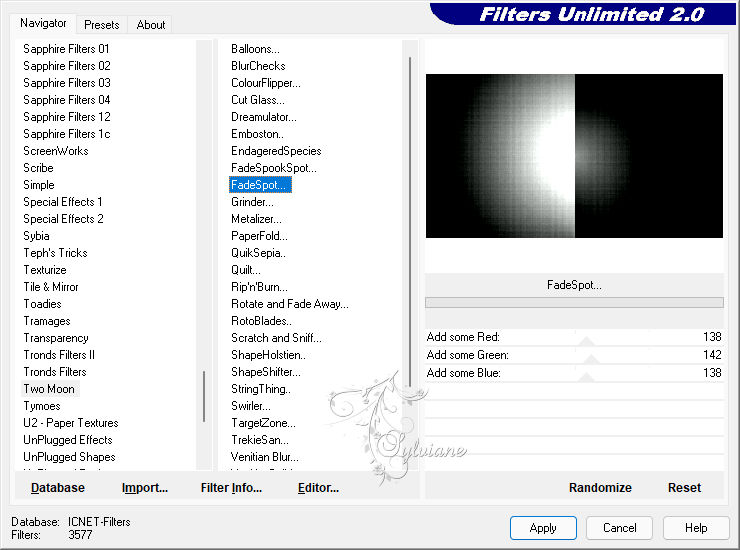Select UnPlugged Effects category

click(68, 440)
